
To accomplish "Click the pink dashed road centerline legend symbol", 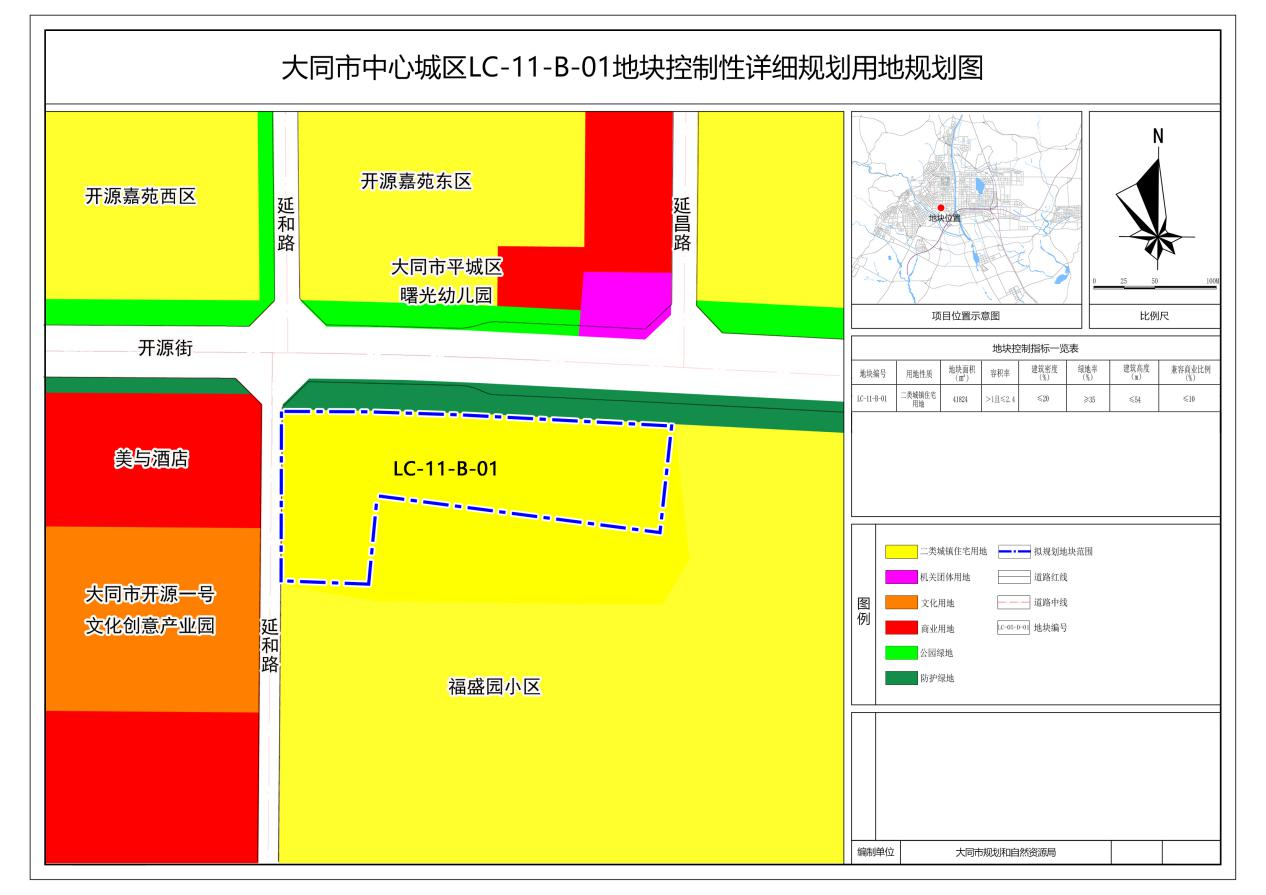I will click(x=1013, y=603).
